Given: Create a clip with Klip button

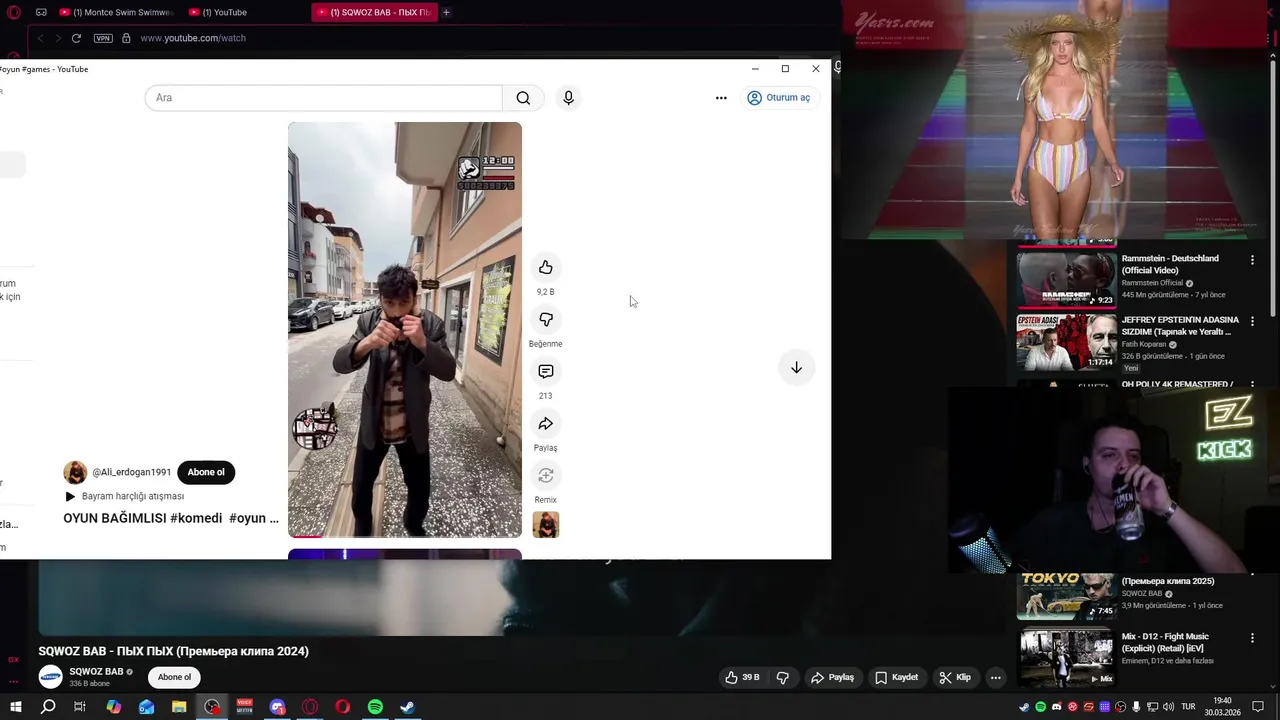Looking at the screenshot, I should point(955,677).
